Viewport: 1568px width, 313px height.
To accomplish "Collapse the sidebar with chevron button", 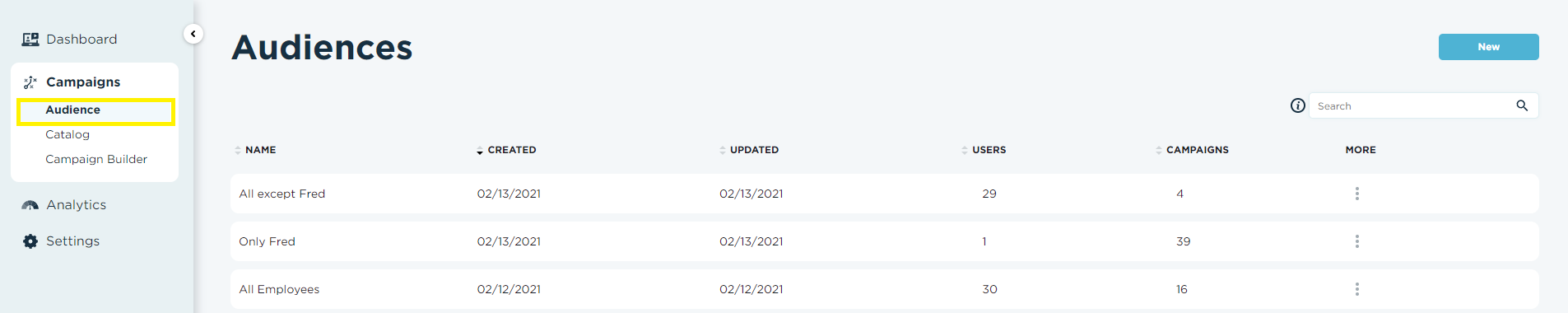I will (193, 34).
